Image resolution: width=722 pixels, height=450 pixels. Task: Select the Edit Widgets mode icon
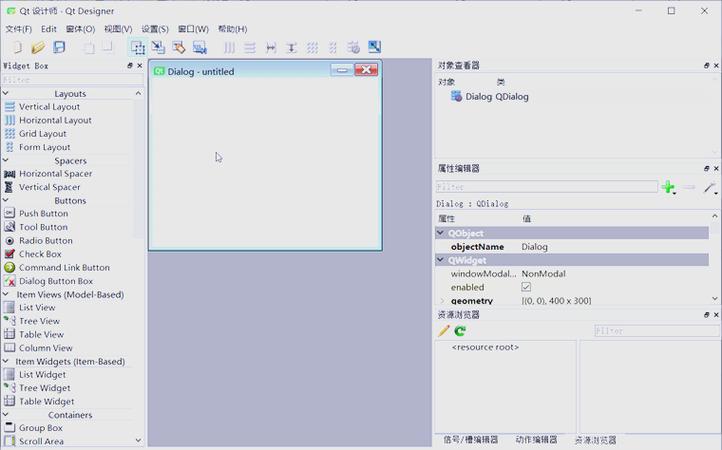138,47
